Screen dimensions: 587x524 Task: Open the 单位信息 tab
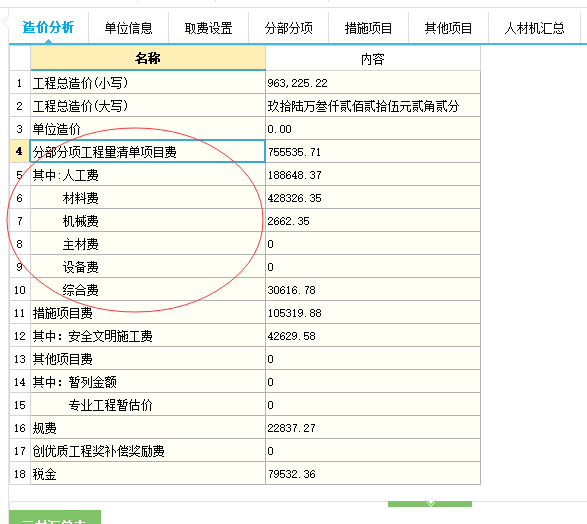tap(128, 28)
